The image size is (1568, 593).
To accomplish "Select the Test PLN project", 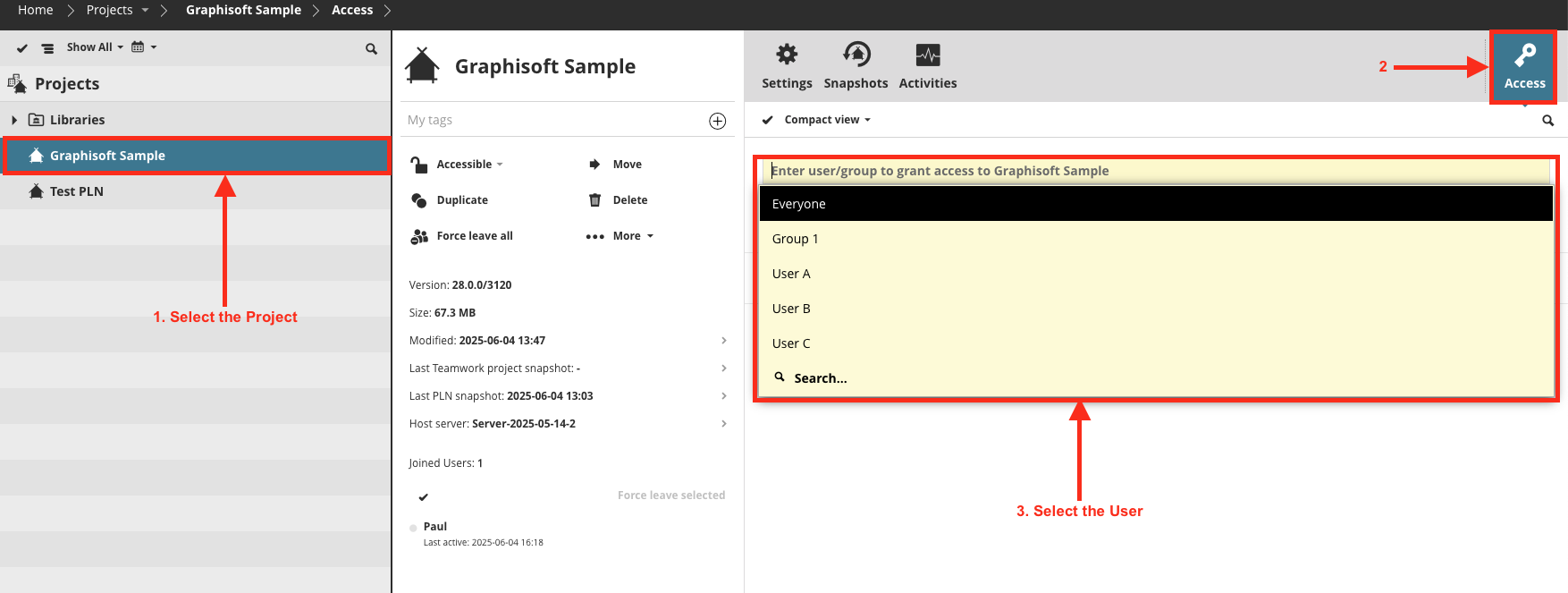I will (195, 191).
